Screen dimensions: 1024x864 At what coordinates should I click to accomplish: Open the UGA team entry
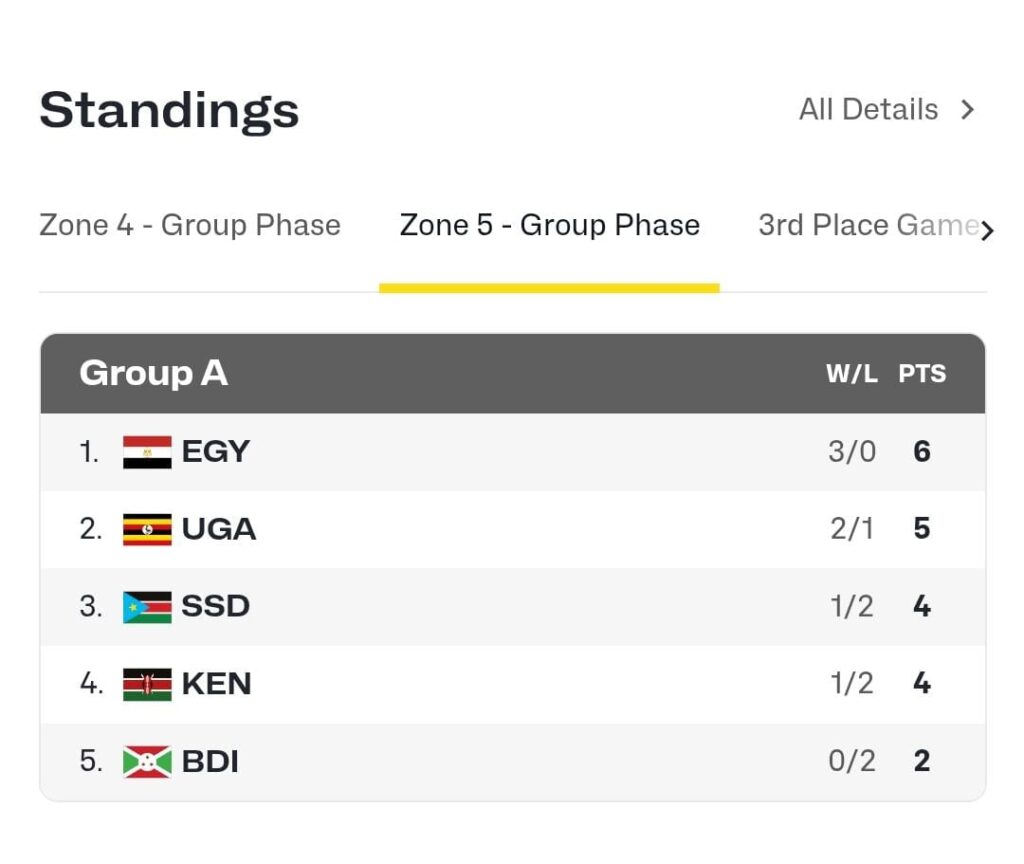coord(219,529)
